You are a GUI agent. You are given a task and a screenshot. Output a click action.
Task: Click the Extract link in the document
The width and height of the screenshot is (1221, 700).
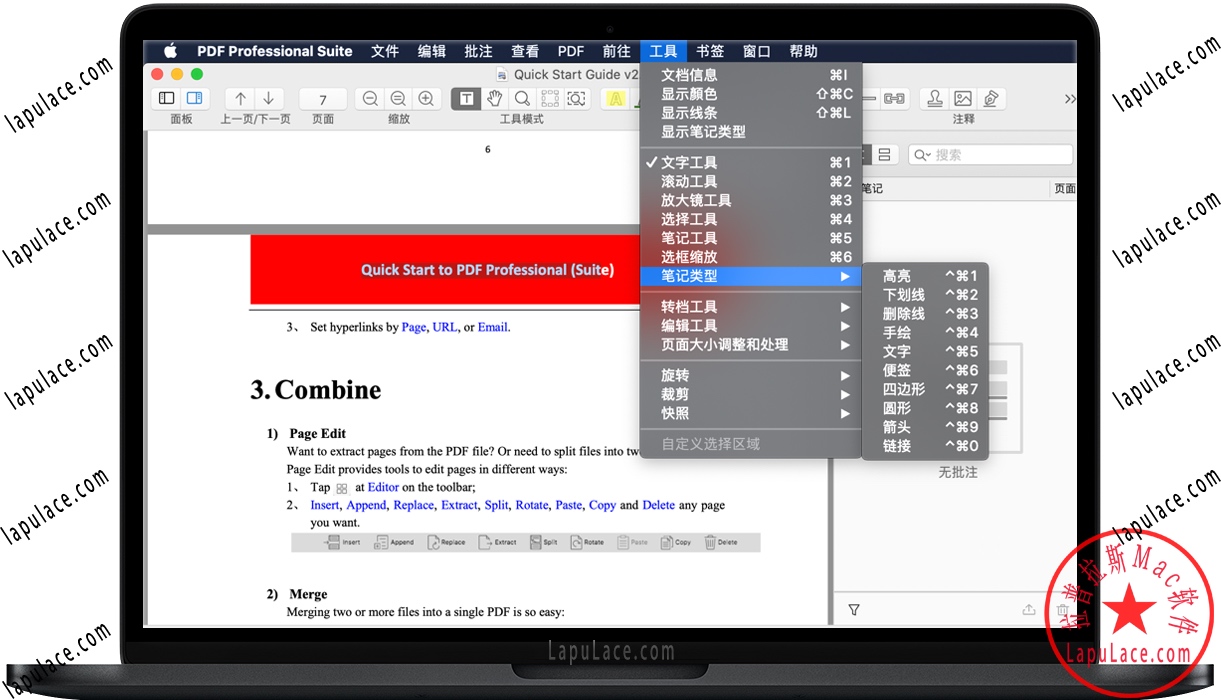[x=459, y=505]
